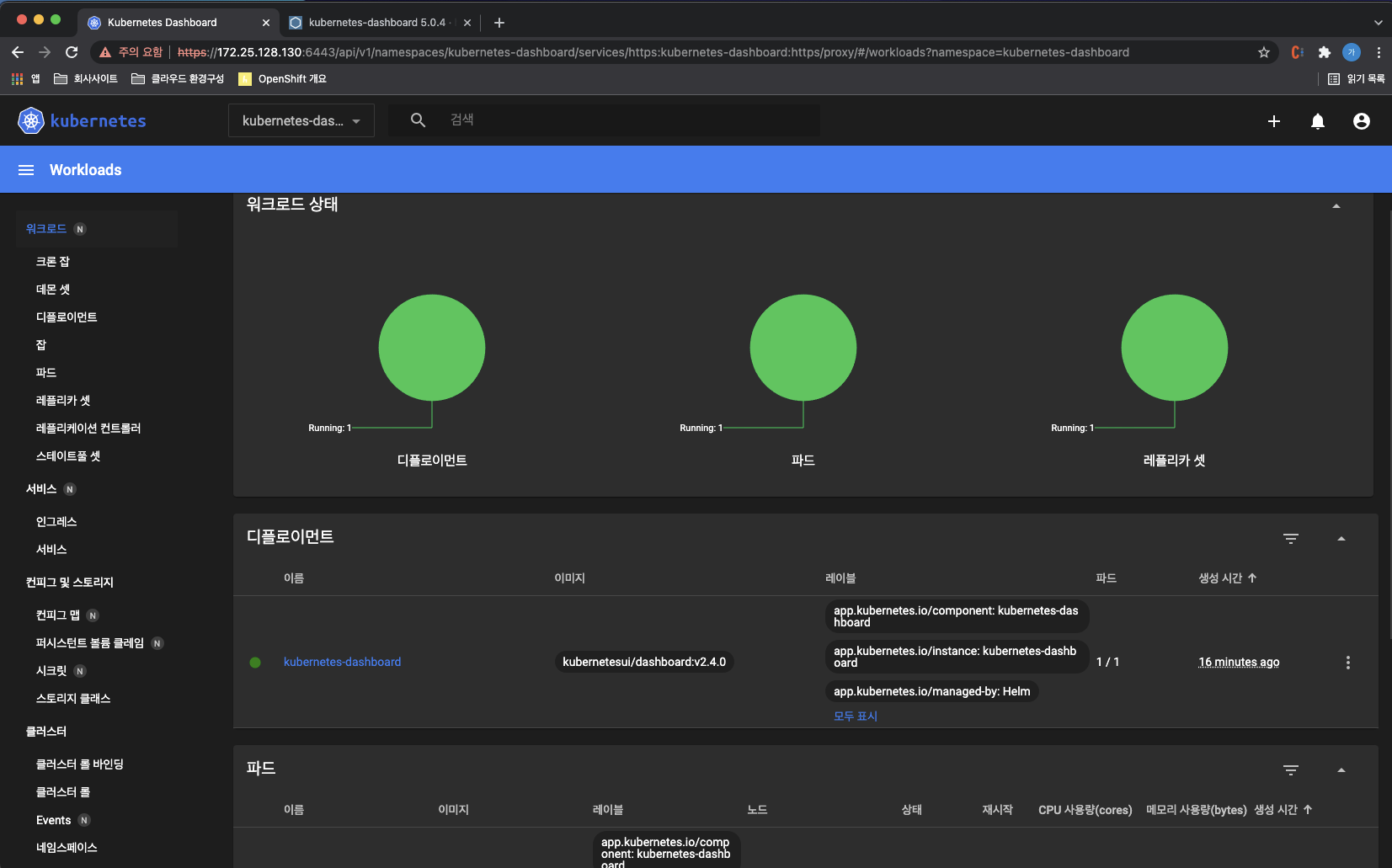Switch to Kubernetes Dashboard browser tab
Screen dimensions: 1392x868
point(178,23)
